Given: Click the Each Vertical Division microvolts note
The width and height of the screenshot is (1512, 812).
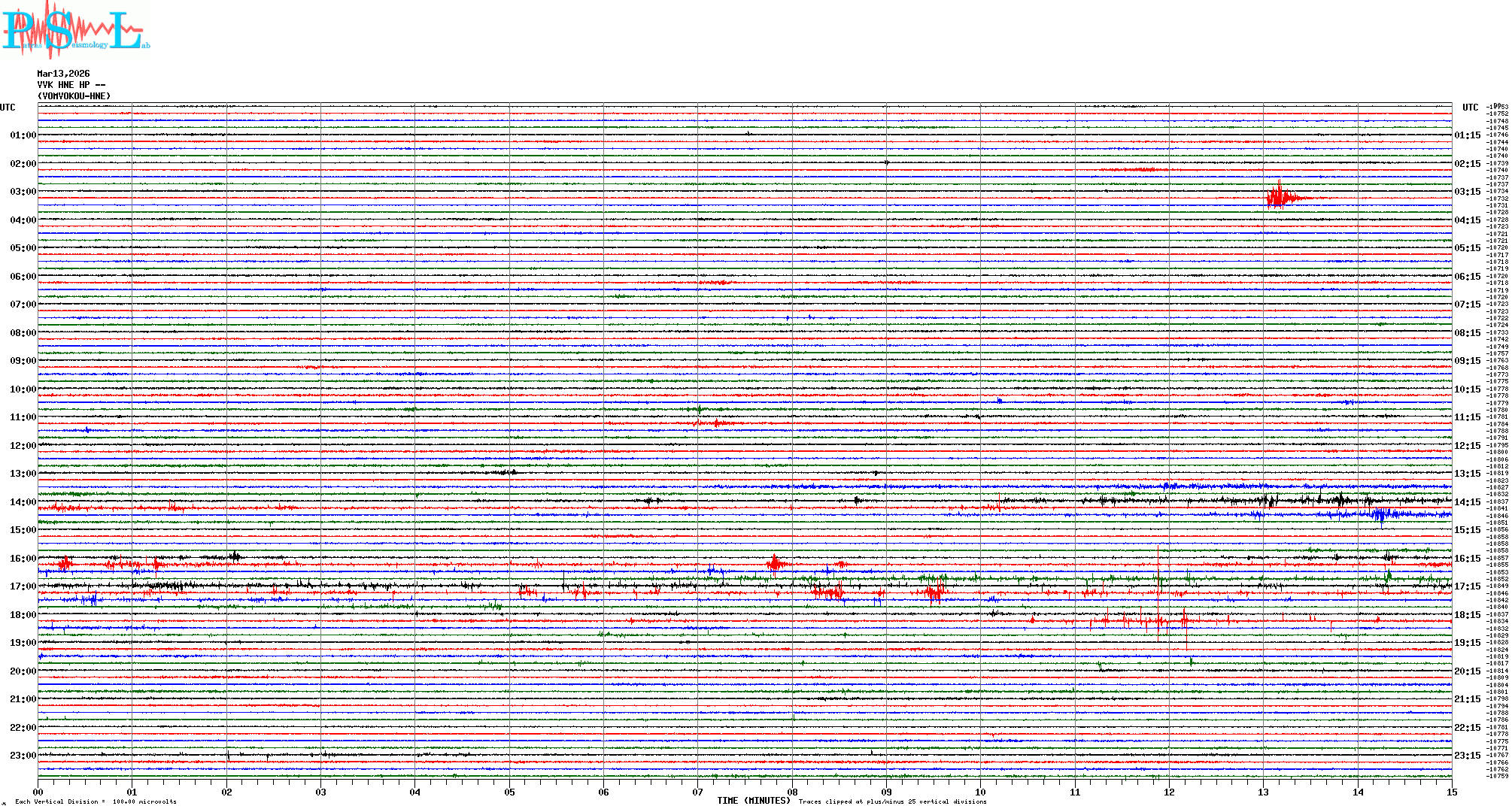Looking at the screenshot, I should pyautogui.click(x=96, y=801).
